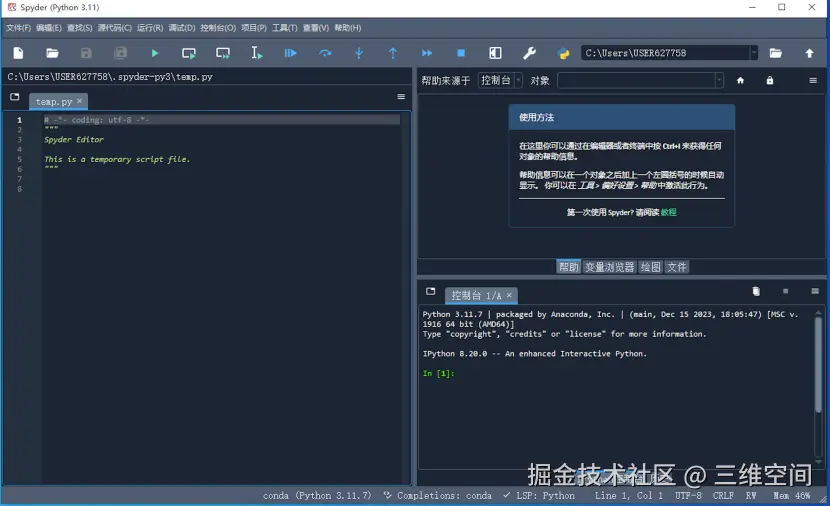Open file using folder toolbar icon
Viewport: 830px width, 506px height.
pyautogui.click(x=52, y=53)
